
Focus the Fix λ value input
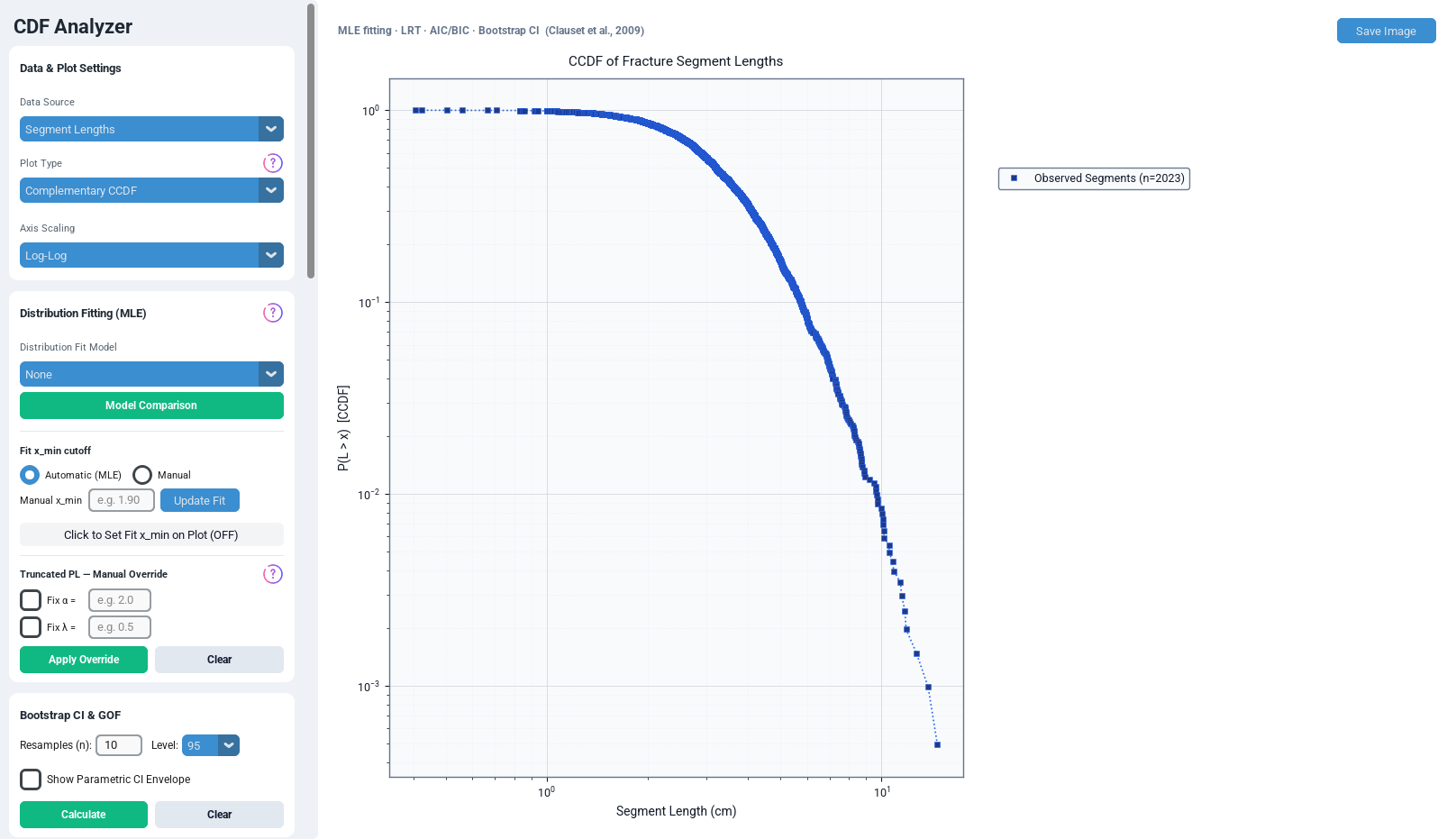[120, 627]
